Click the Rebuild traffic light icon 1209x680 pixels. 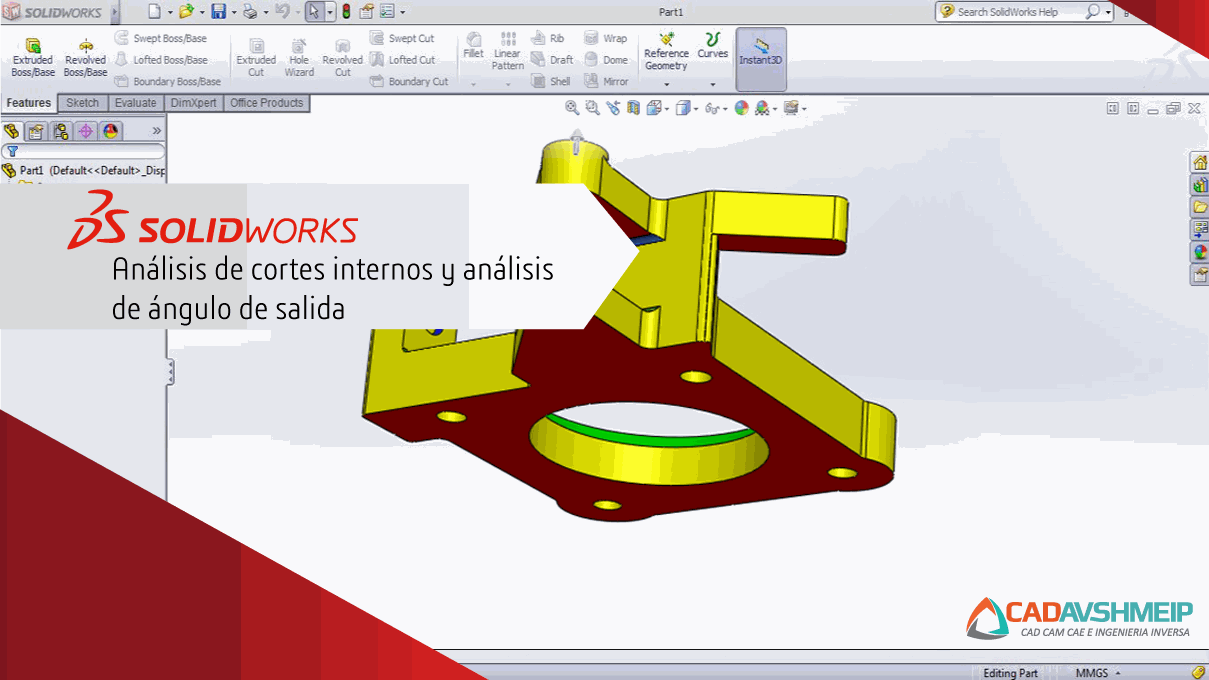pos(346,12)
